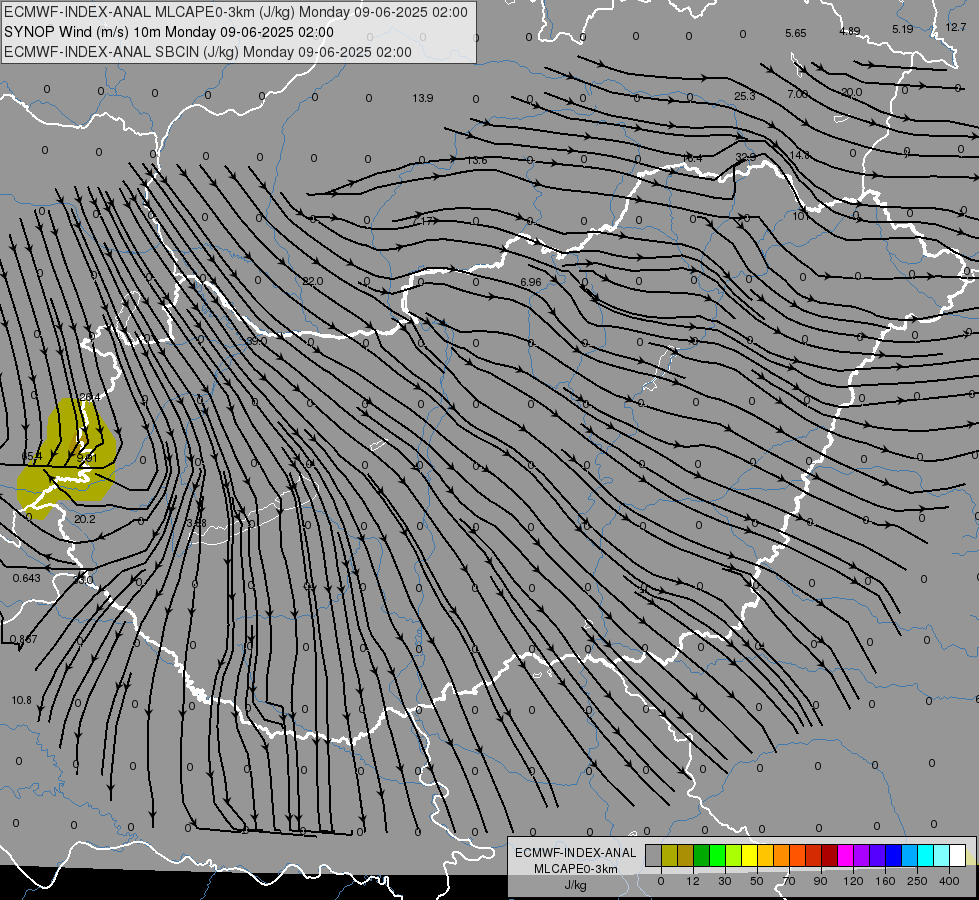Select the dark green legend swatch
The height and width of the screenshot is (900, 979).
click(x=701, y=855)
